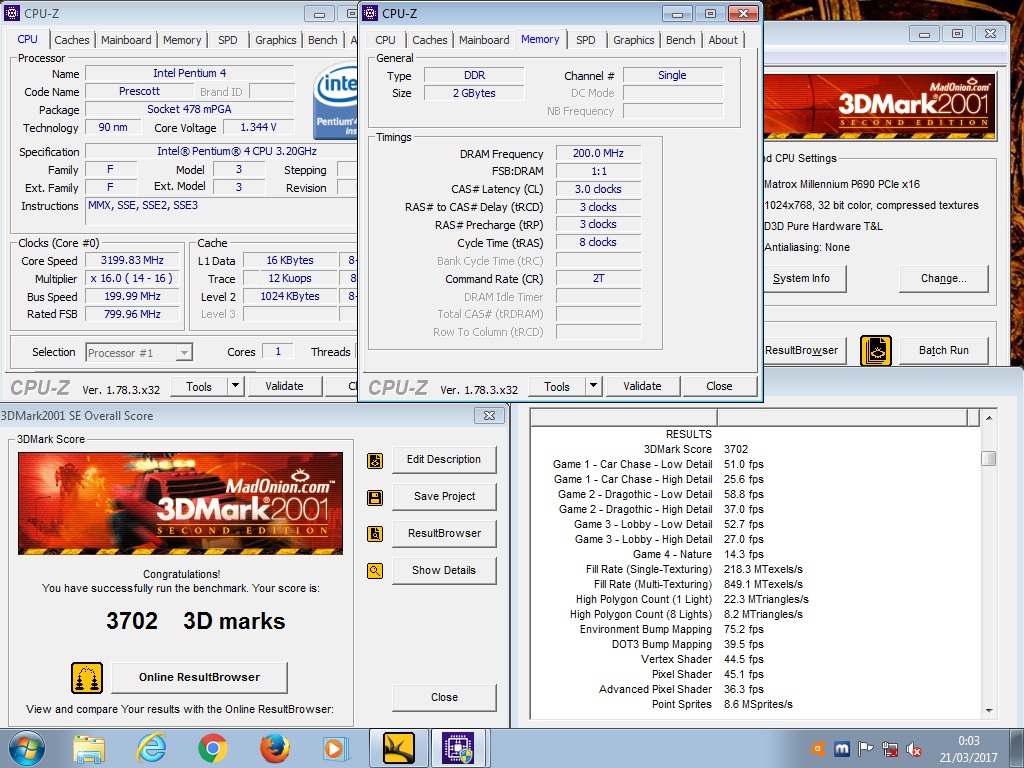
Task: Click the Change... button in 3DMark
Action: (x=944, y=279)
